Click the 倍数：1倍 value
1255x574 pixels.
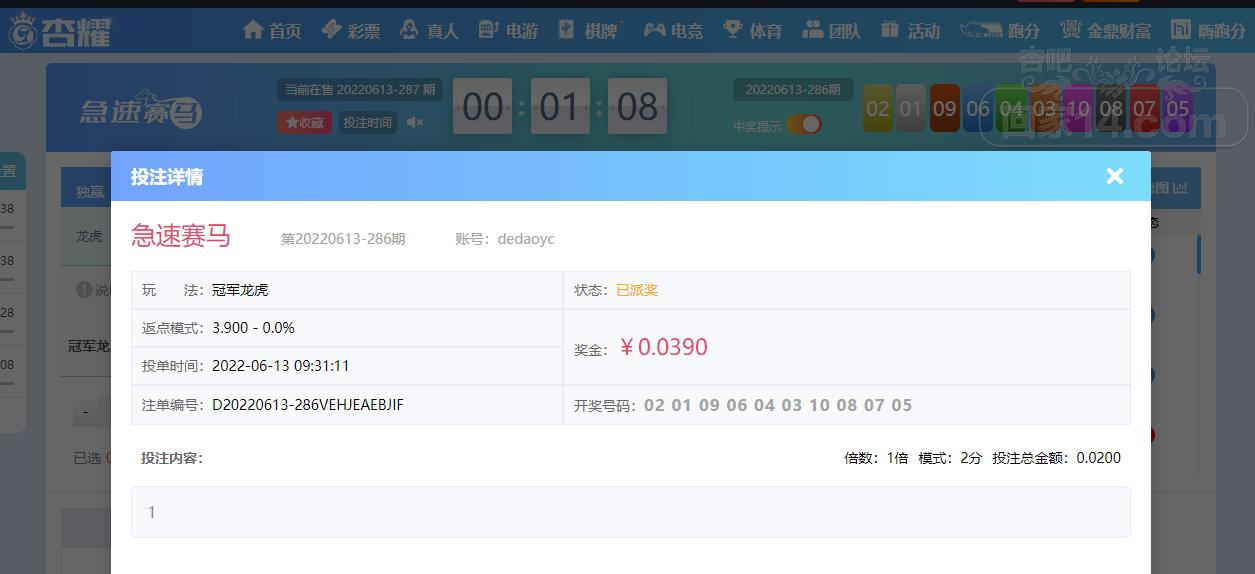(876, 458)
